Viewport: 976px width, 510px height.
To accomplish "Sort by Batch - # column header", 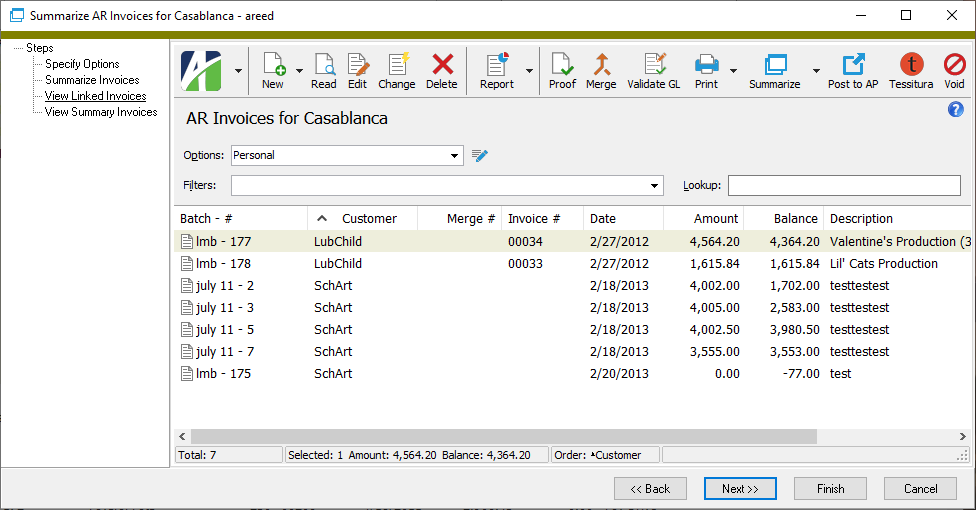I will click(241, 219).
